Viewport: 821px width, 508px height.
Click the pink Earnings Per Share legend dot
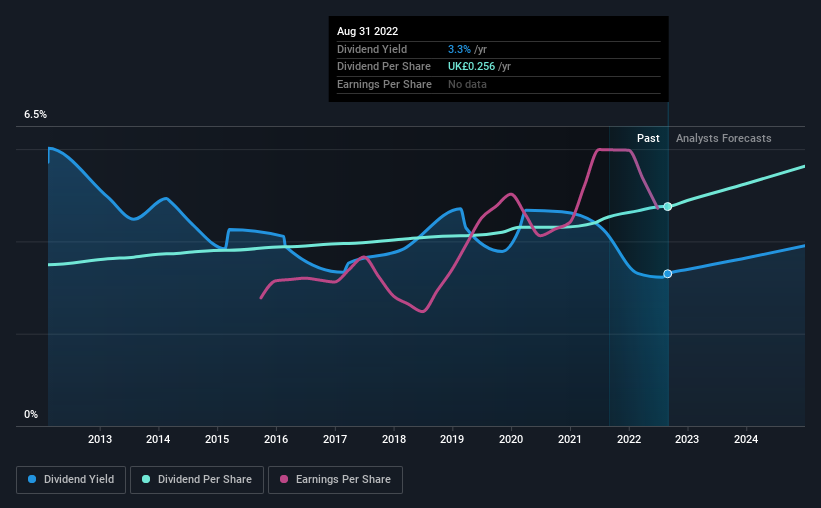(284, 479)
